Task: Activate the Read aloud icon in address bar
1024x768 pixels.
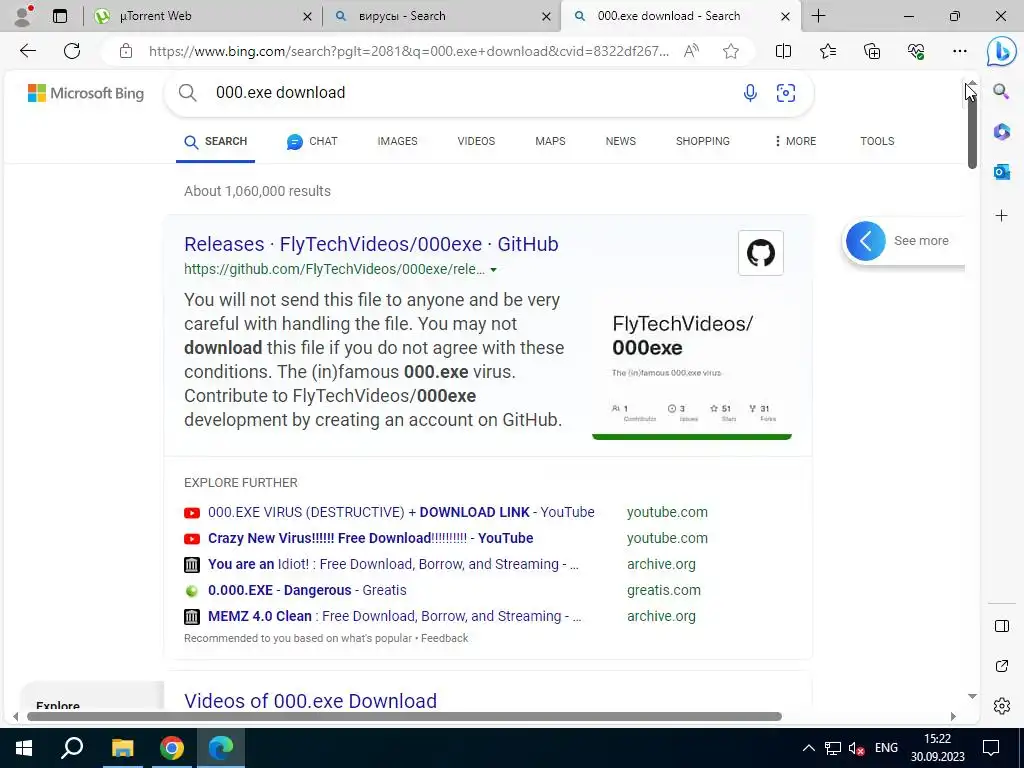Action: (x=691, y=51)
